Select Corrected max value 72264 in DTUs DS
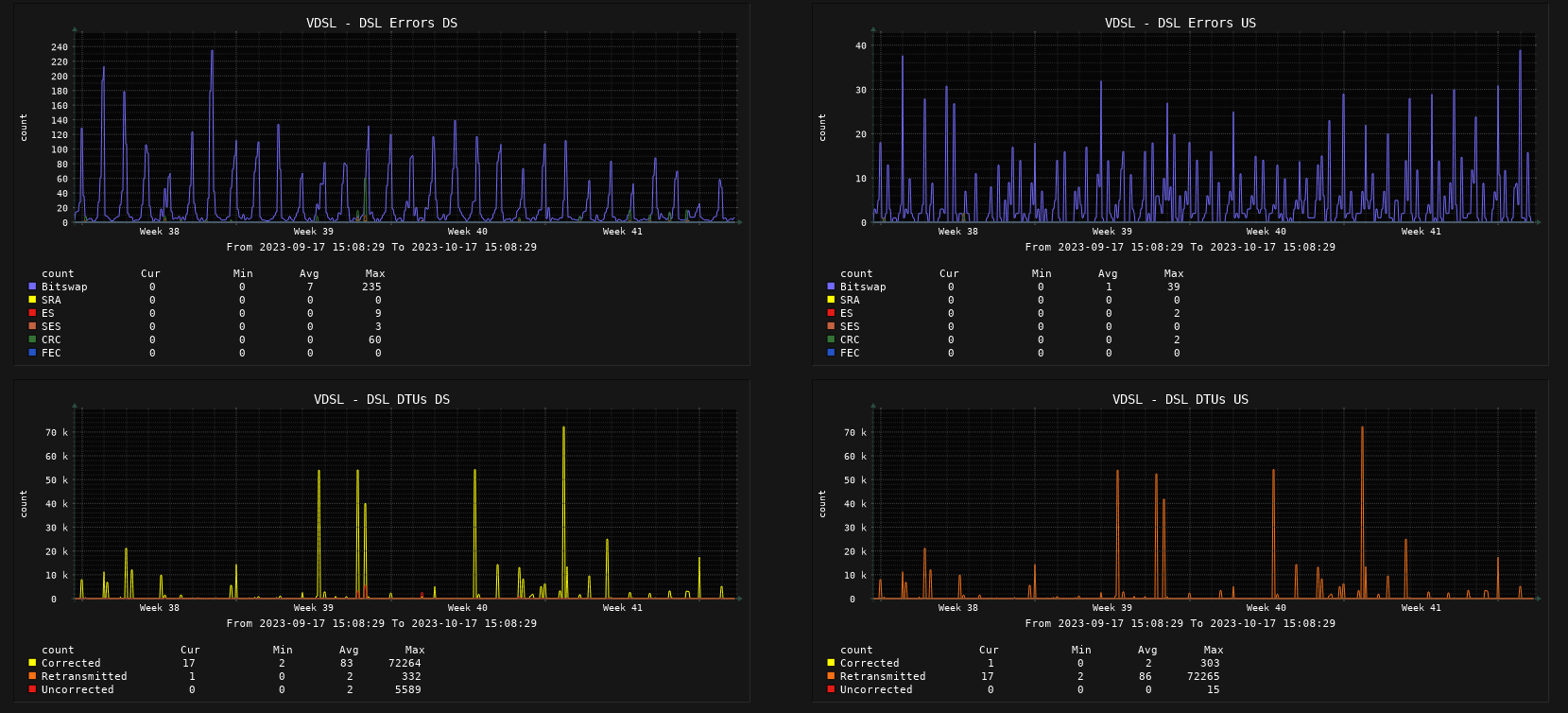Screen dimensions: 1568x713 [405, 663]
